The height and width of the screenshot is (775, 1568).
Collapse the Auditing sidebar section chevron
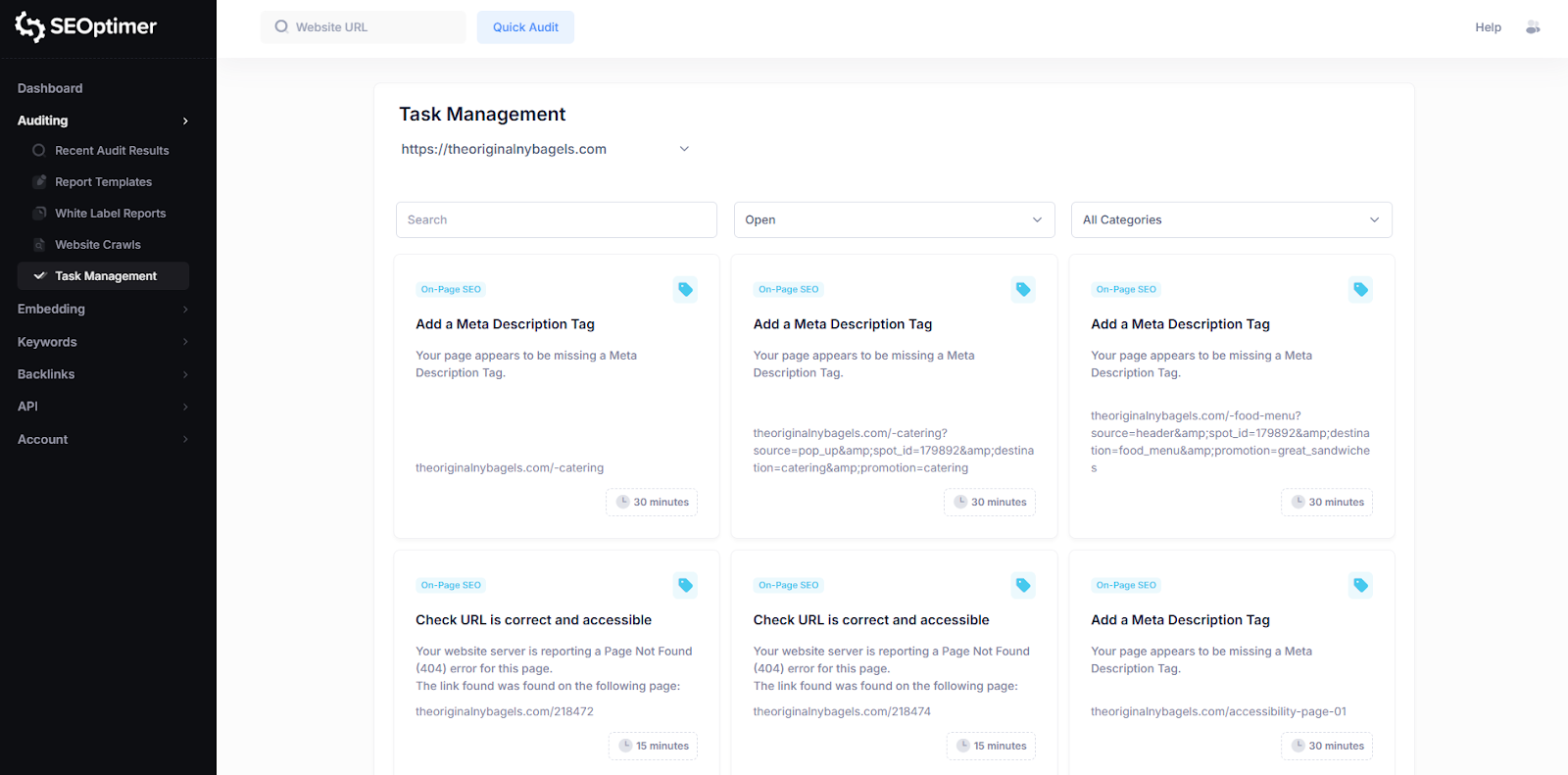pyautogui.click(x=185, y=121)
